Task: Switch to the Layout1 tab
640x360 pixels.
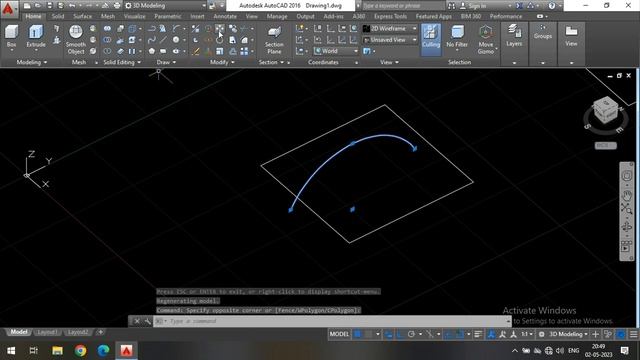Action: coord(47,332)
